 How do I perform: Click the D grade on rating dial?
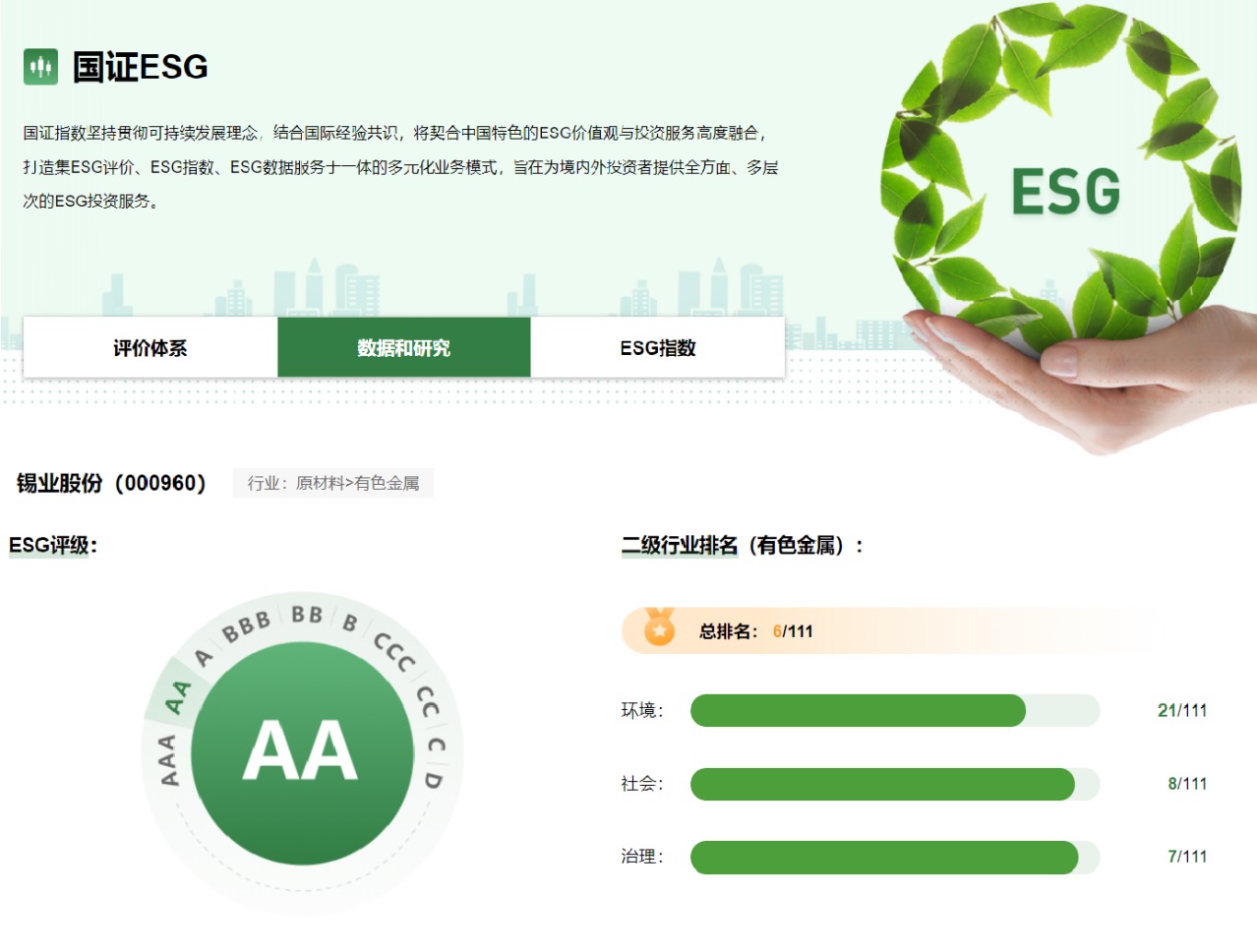(433, 780)
